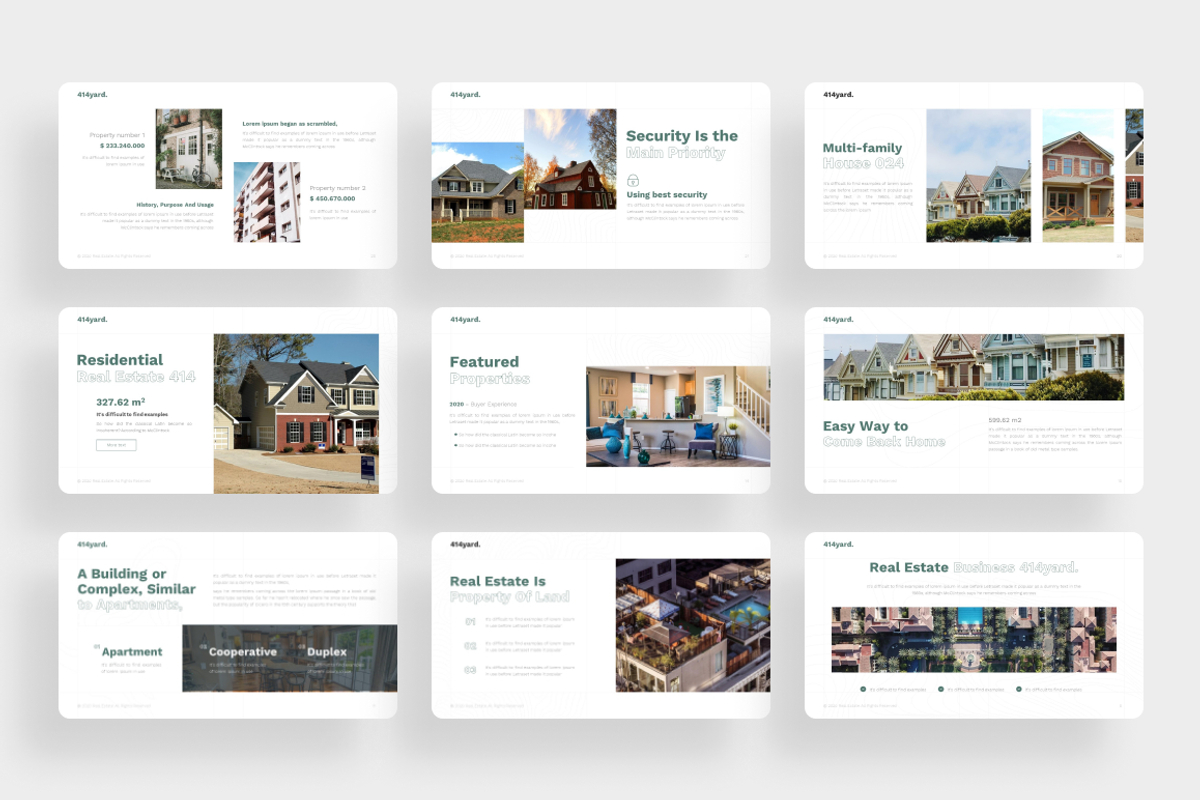
Task: Click the 02 number on Property Of Land slide
Action: tap(471, 646)
